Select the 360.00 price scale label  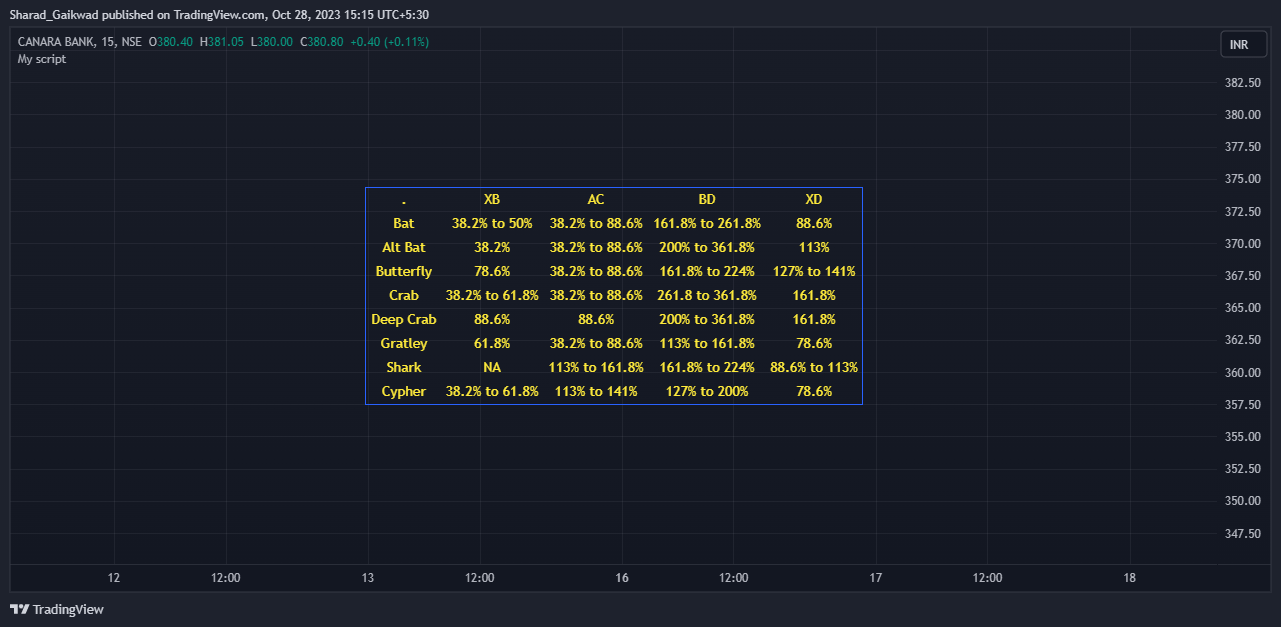[1243, 372]
